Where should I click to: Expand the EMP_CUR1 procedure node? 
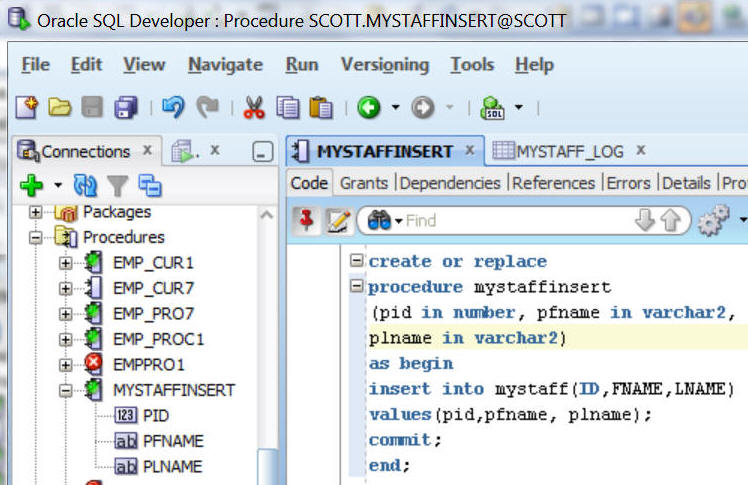pos(66,263)
